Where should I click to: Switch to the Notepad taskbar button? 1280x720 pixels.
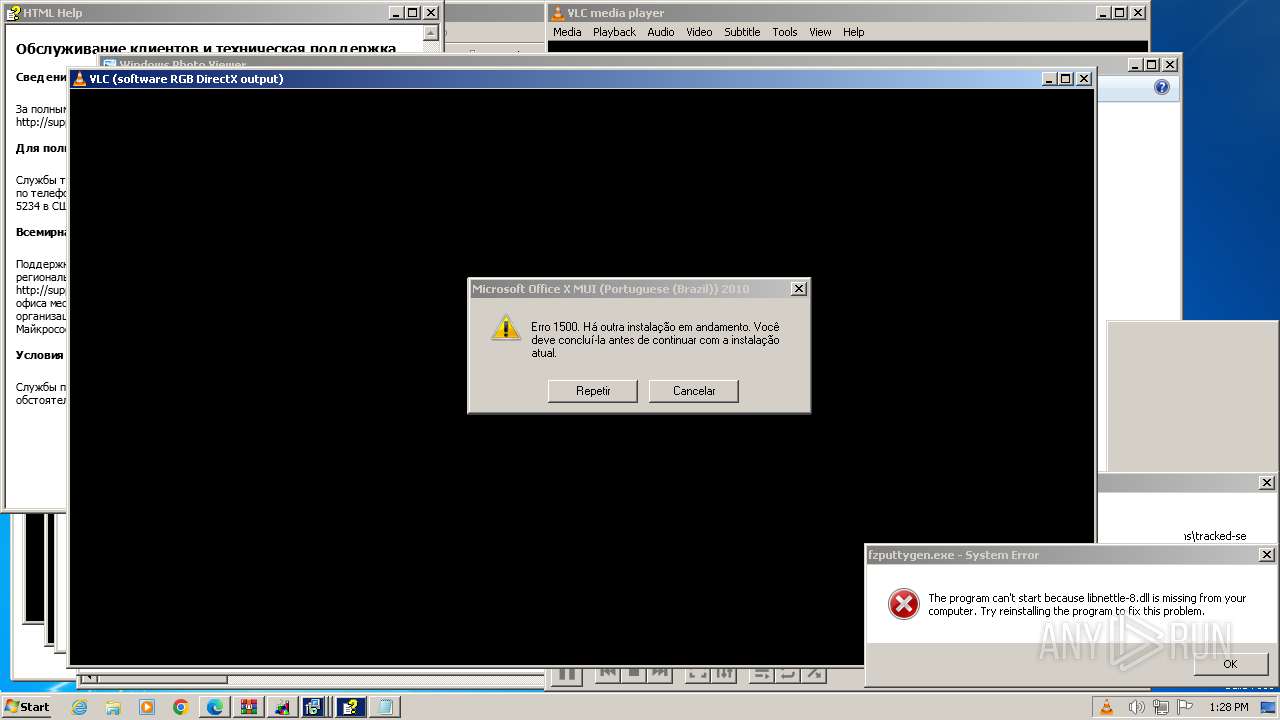(x=384, y=707)
